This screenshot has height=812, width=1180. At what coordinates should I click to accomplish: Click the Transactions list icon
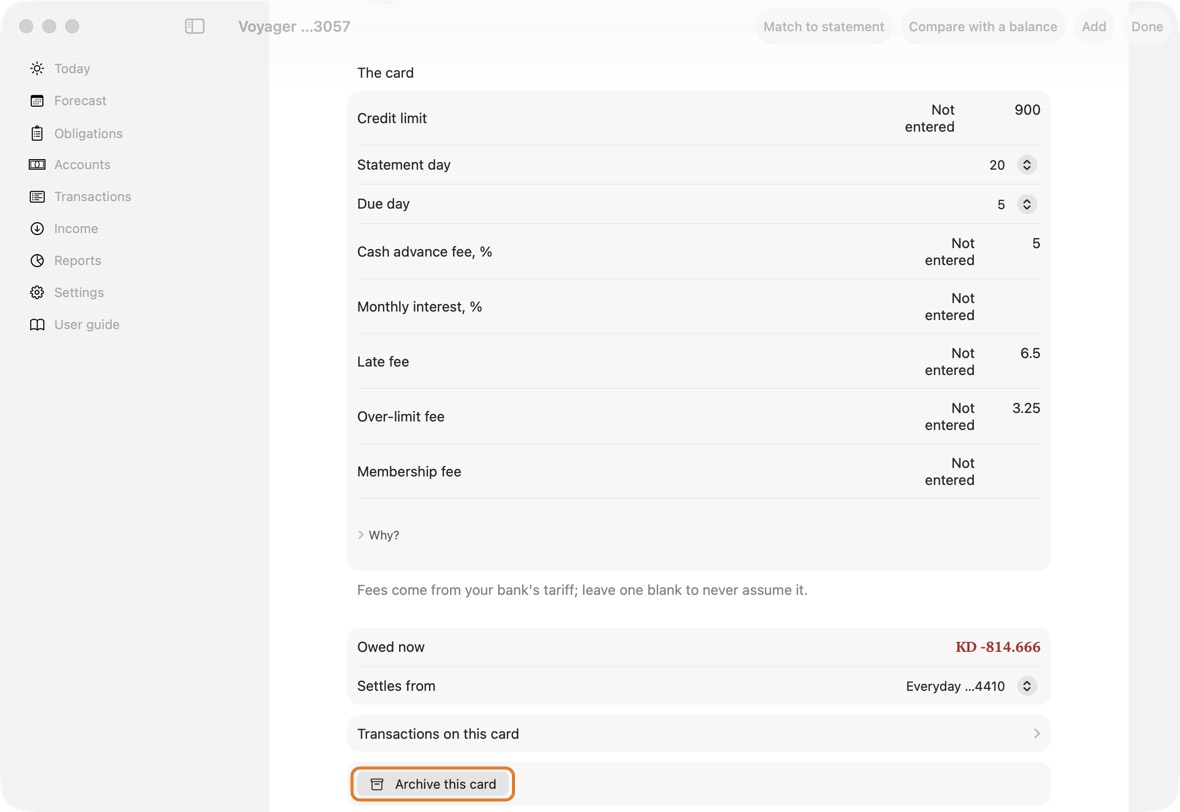point(37,196)
